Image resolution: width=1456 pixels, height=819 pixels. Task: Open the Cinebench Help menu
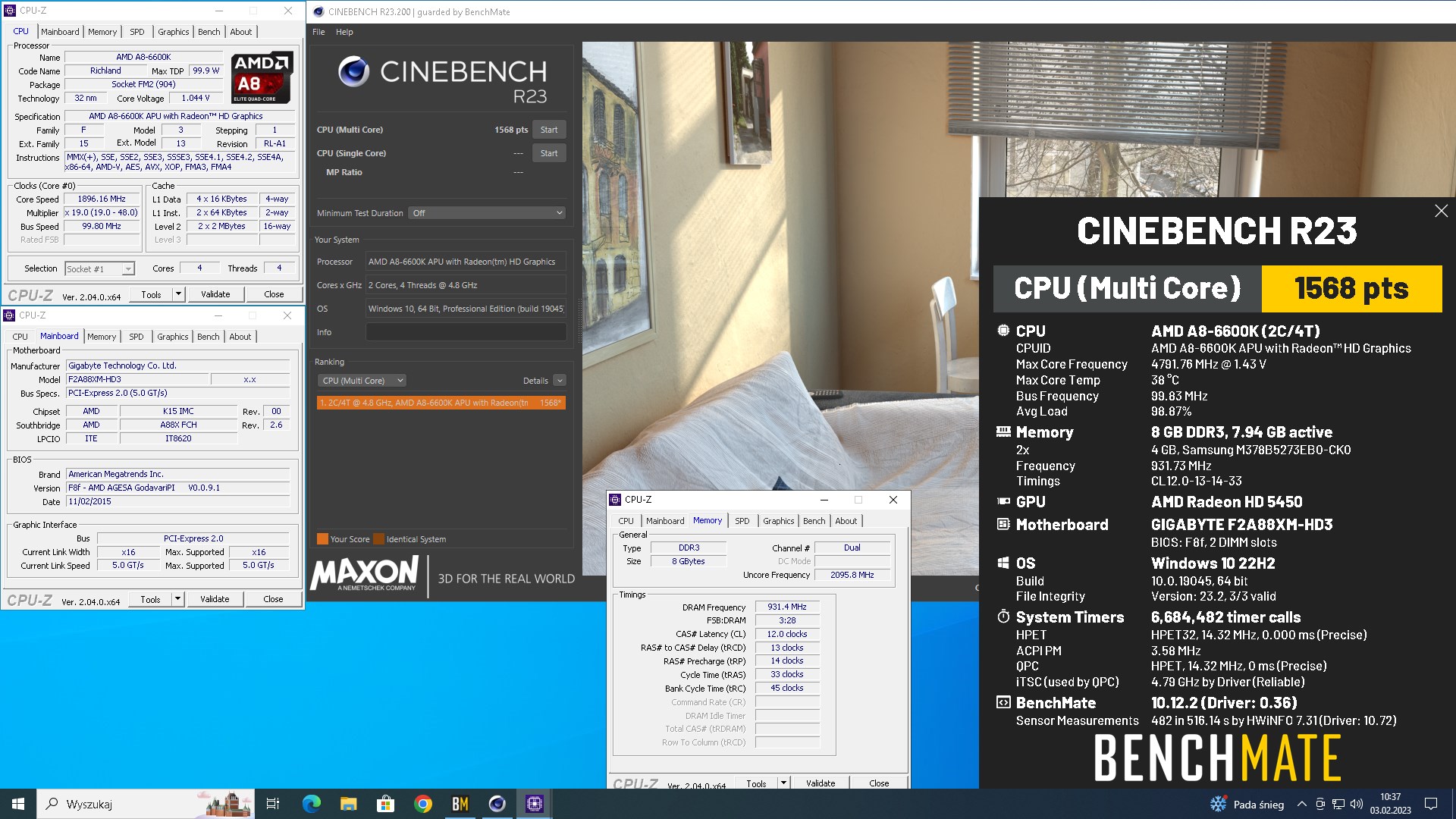point(344,32)
